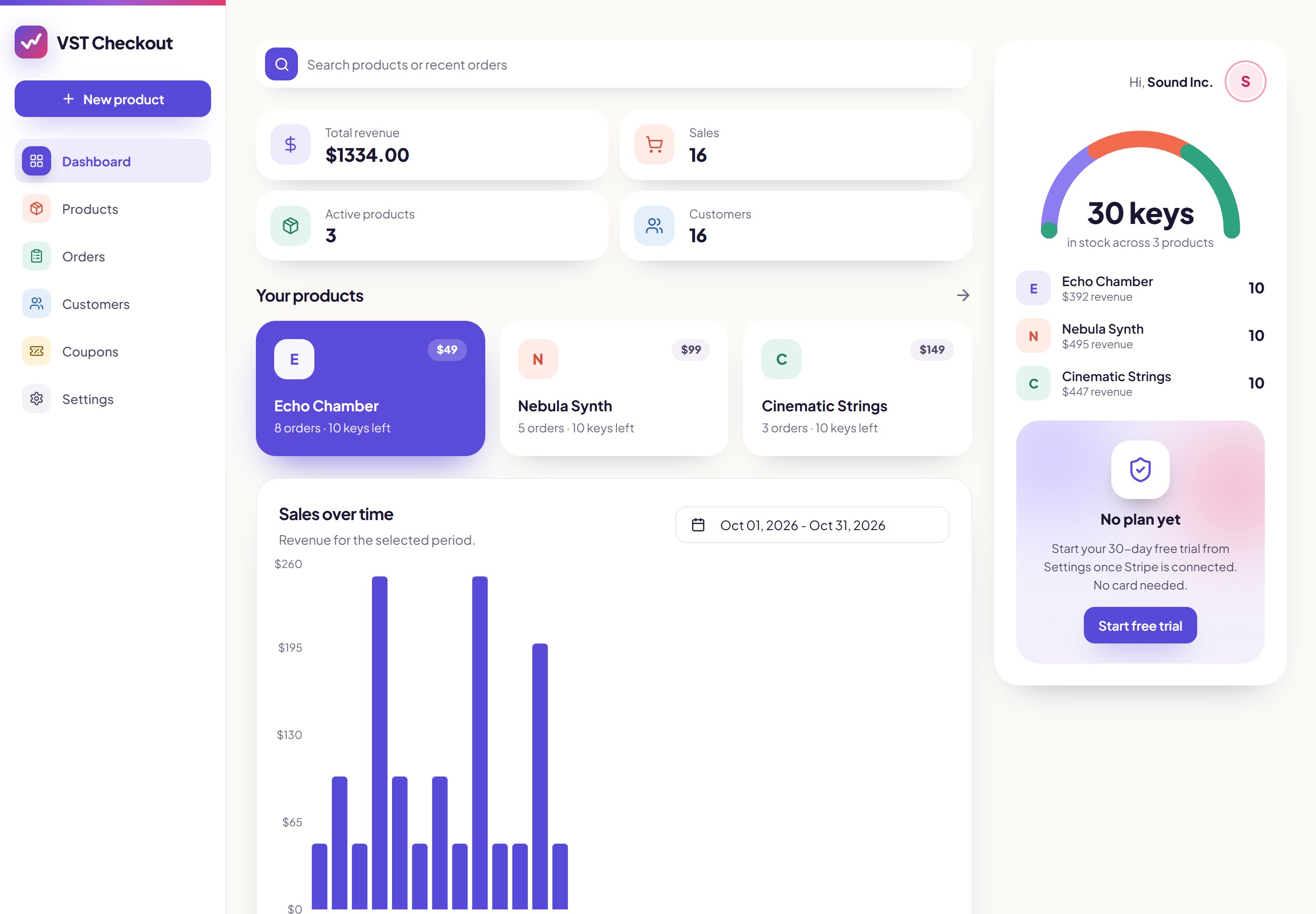Click the $99 price badge
Viewport: 1316px width, 914px height.
[x=690, y=349]
